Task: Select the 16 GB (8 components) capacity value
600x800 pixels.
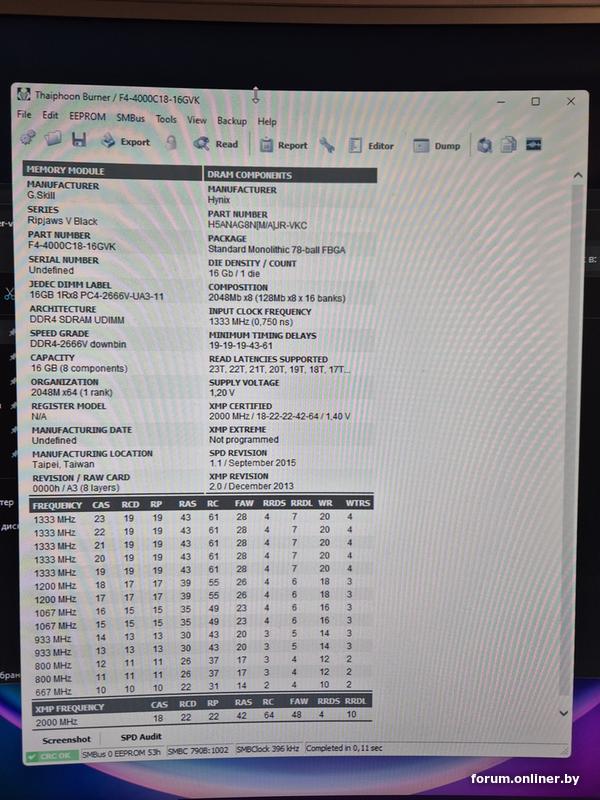Action: 79,368
